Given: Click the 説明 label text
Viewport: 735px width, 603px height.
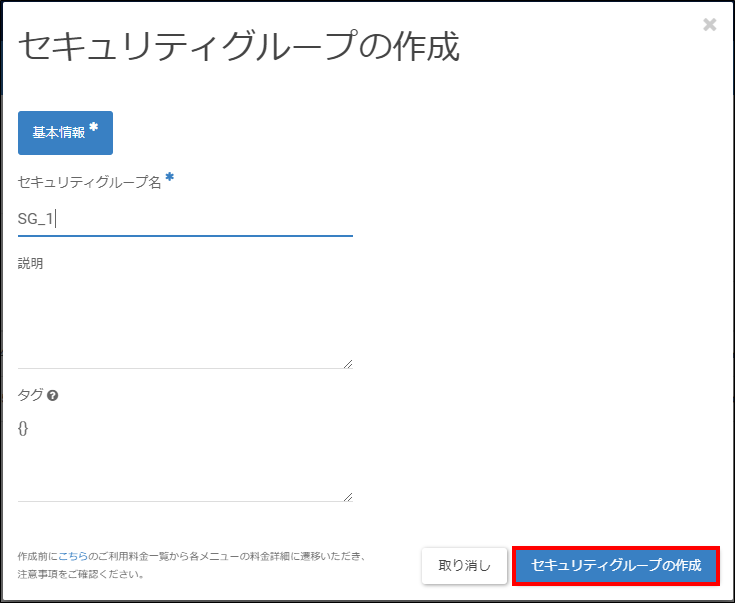Looking at the screenshot, I should point(30,264).
